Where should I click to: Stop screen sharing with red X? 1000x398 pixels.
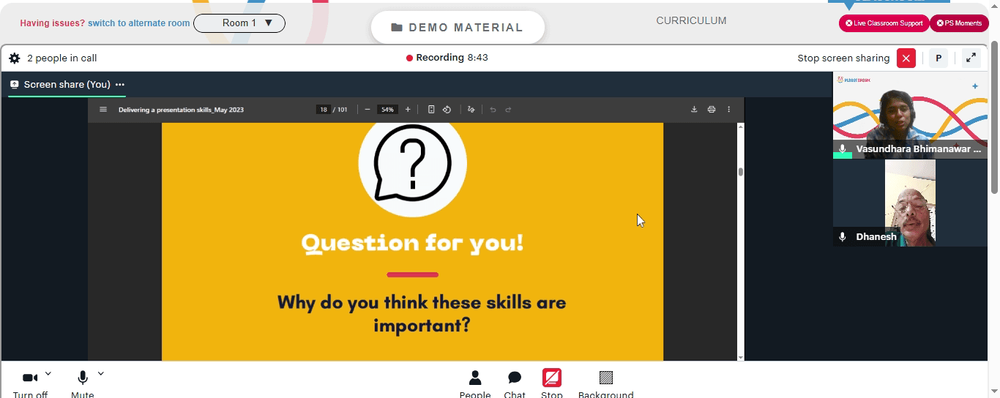coord(906,58)
